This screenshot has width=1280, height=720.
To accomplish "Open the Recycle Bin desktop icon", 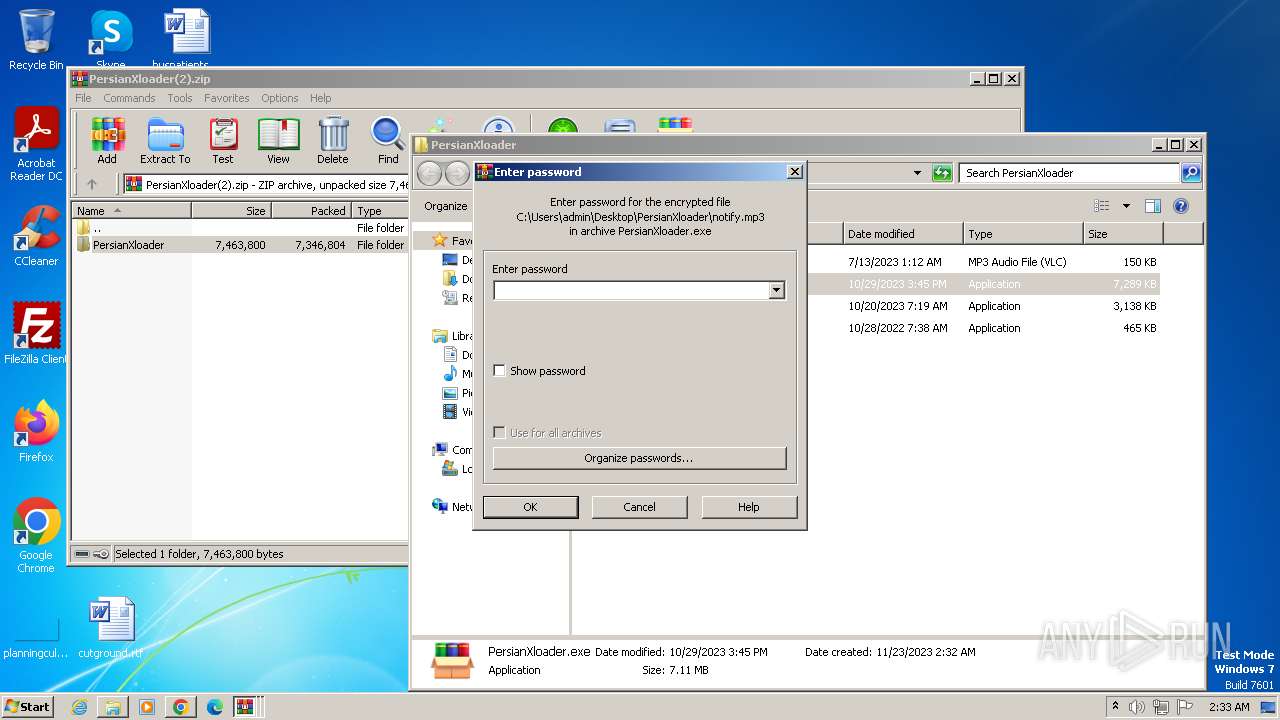I will [36, 40].
